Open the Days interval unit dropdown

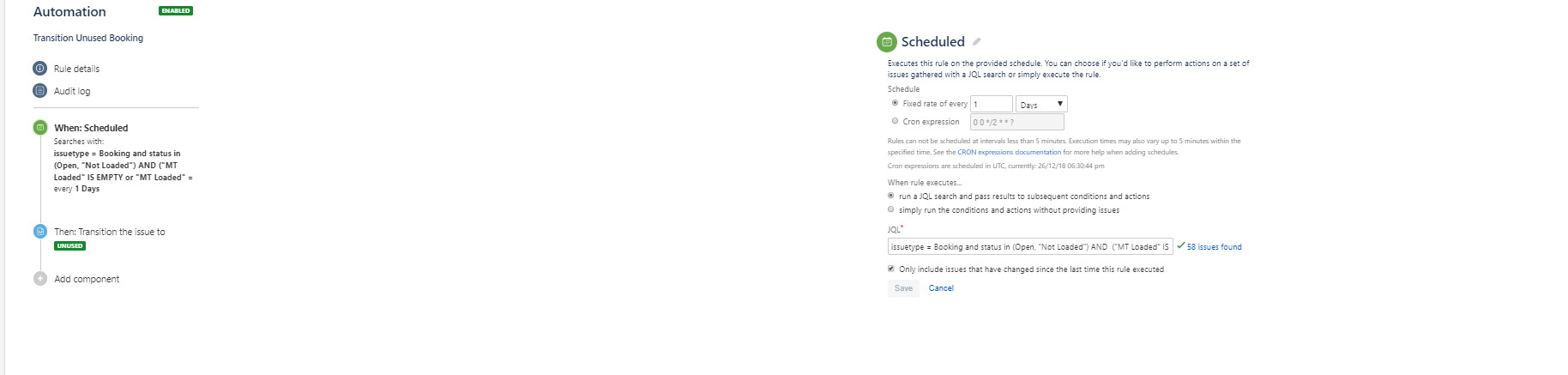[1041, 104]
